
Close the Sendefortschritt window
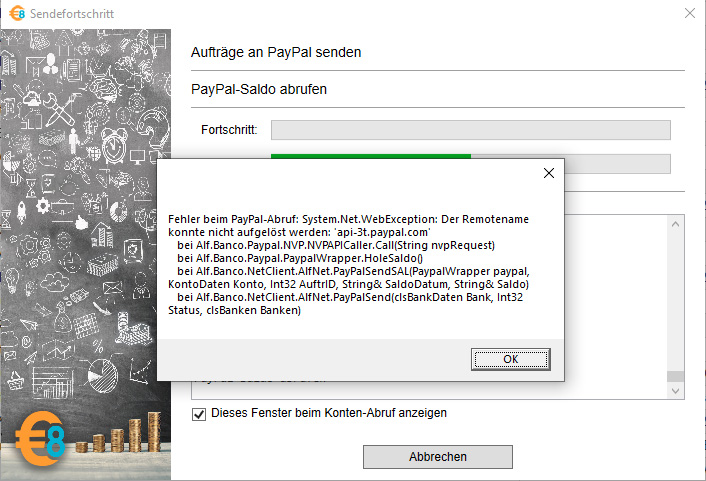pyautogui.click(x=689, y=14)
